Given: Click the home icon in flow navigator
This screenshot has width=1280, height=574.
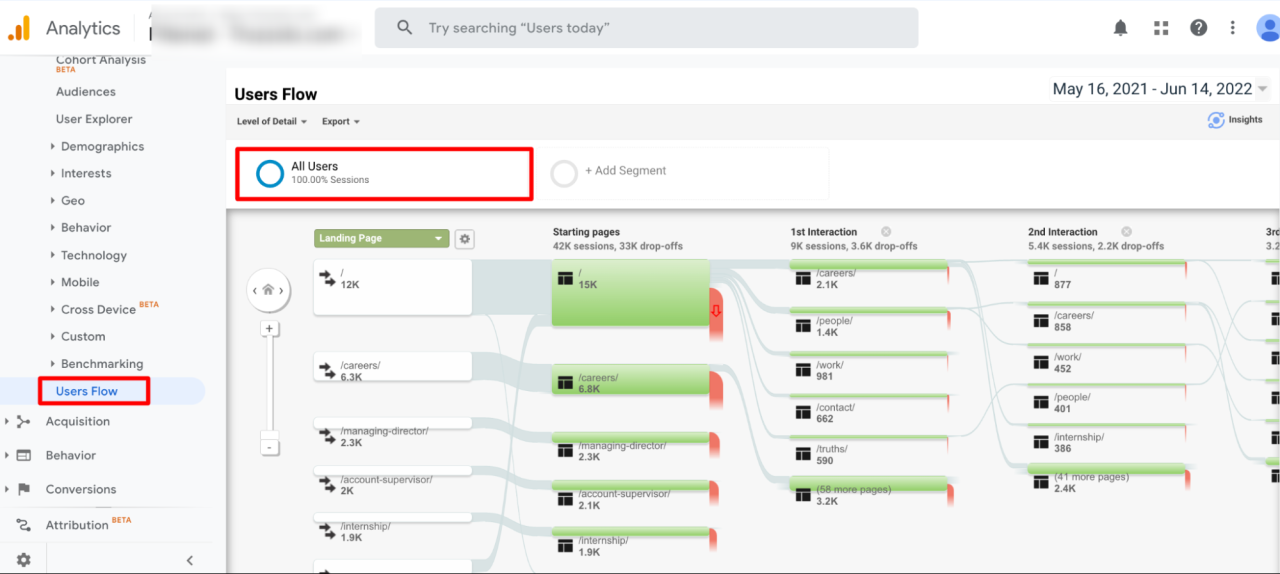Looking at the screenshot, I should pyautogui.click(x=268, y=290).
